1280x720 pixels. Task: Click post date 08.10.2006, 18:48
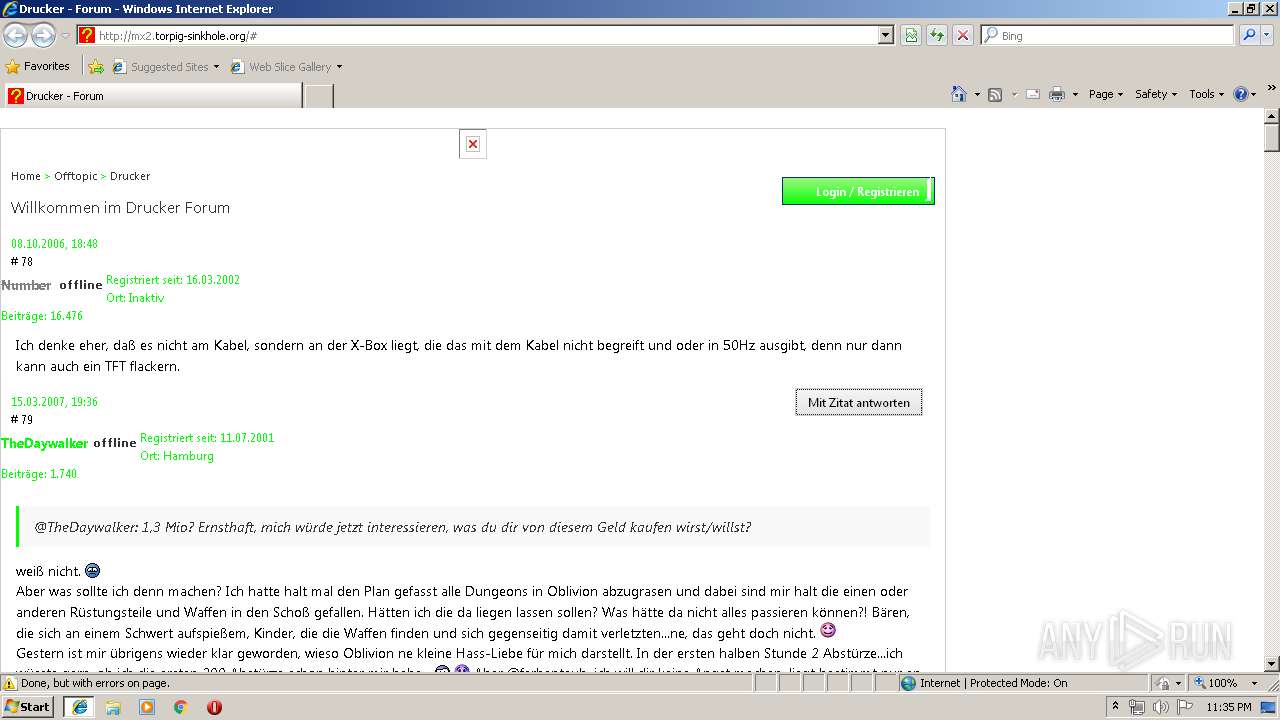[x=54, y=244]
